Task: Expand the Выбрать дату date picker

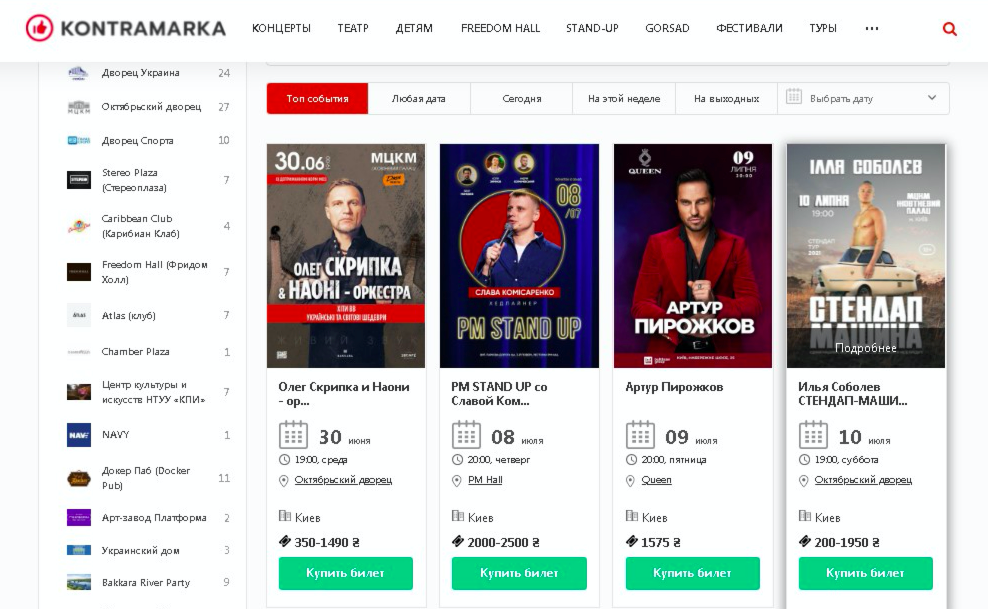Action: click(x=862, y=97)
